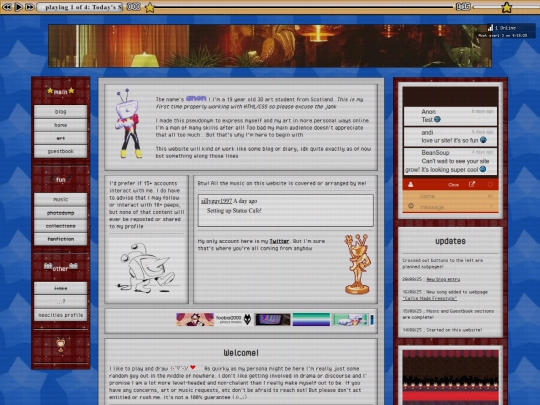Focus the chatbox message input field
Screen dimensions: 540x405
[x=451, y=207]
